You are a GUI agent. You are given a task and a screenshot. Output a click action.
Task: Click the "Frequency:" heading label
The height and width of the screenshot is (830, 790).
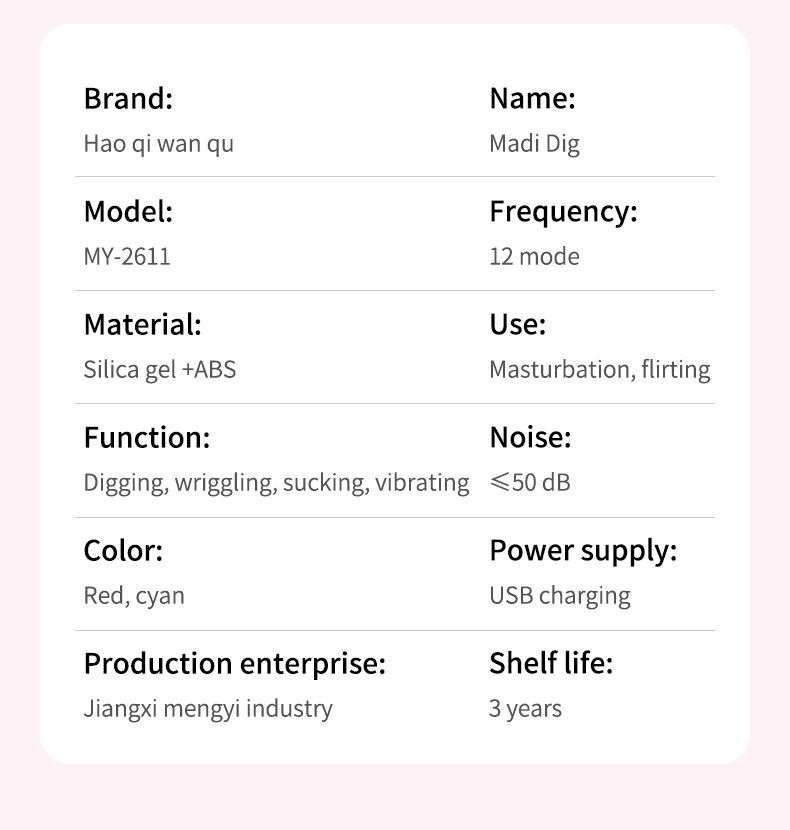click(x=563, y=212)
